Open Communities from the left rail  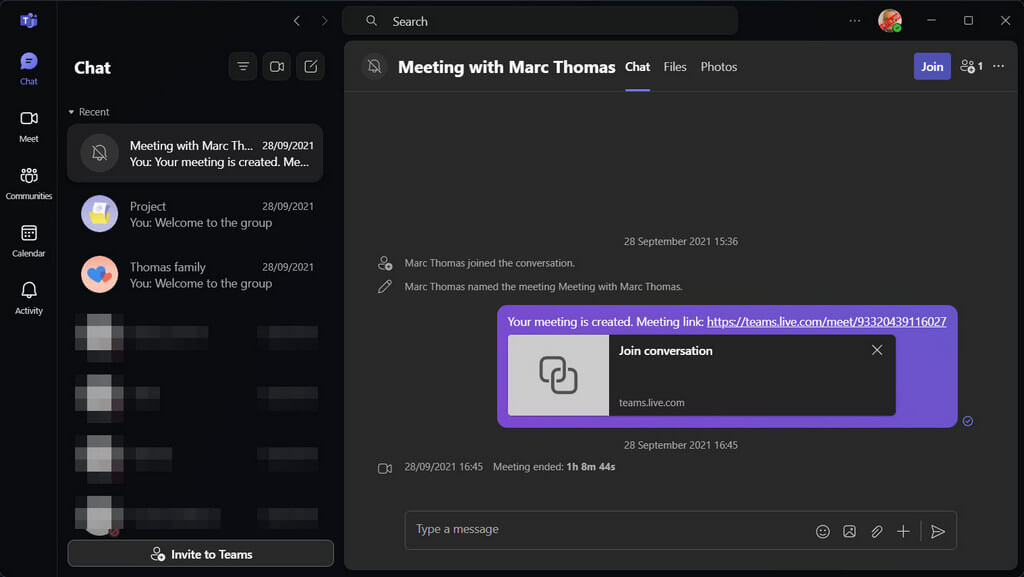click(x=29, y=183)
